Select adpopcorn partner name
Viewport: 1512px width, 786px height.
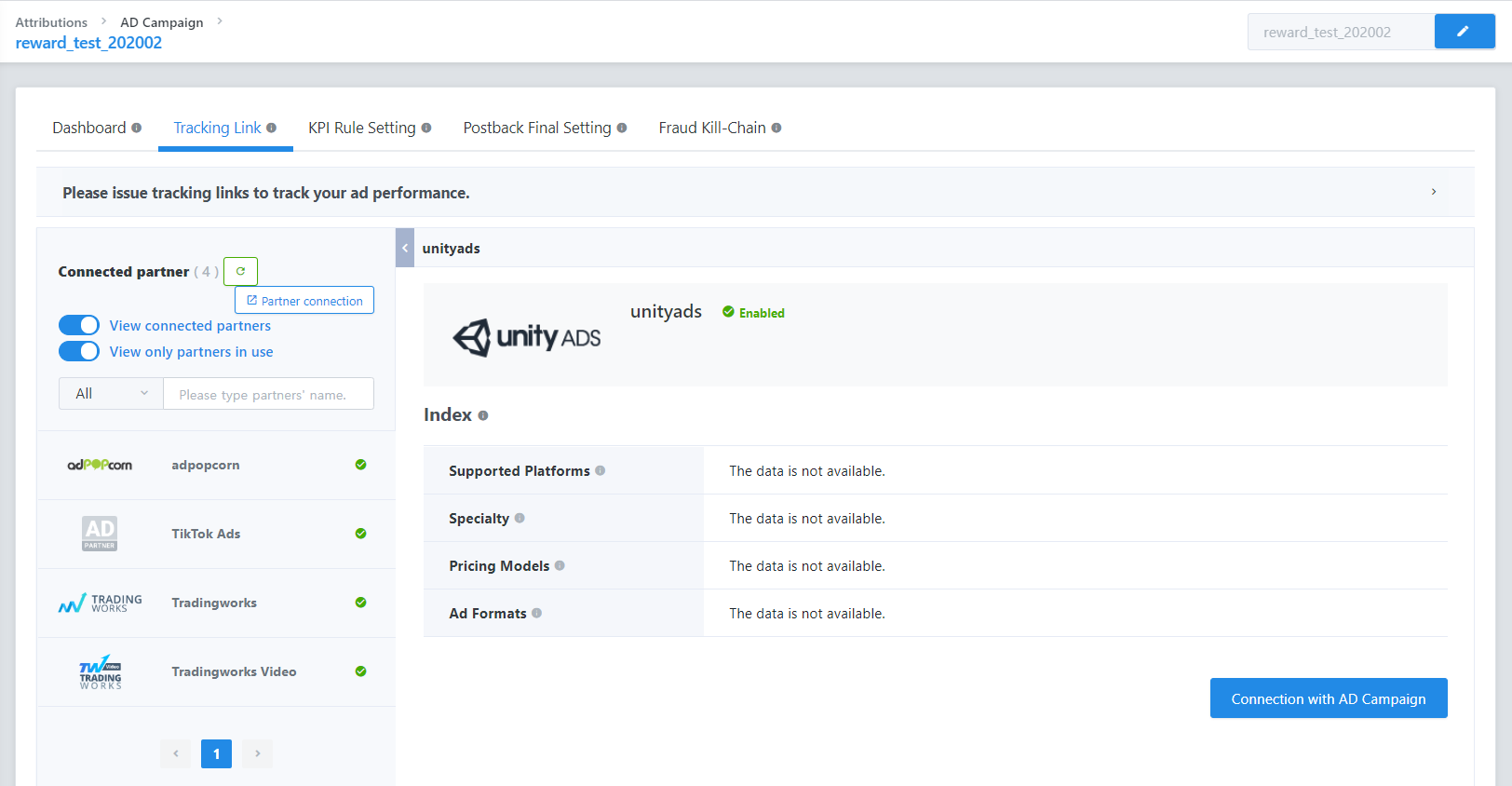tap(206, 465)
